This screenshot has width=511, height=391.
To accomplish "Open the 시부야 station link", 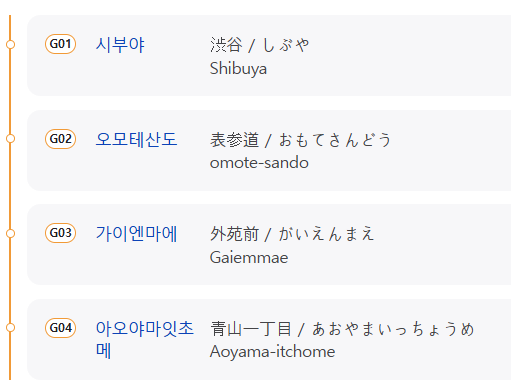I will 120,45.
